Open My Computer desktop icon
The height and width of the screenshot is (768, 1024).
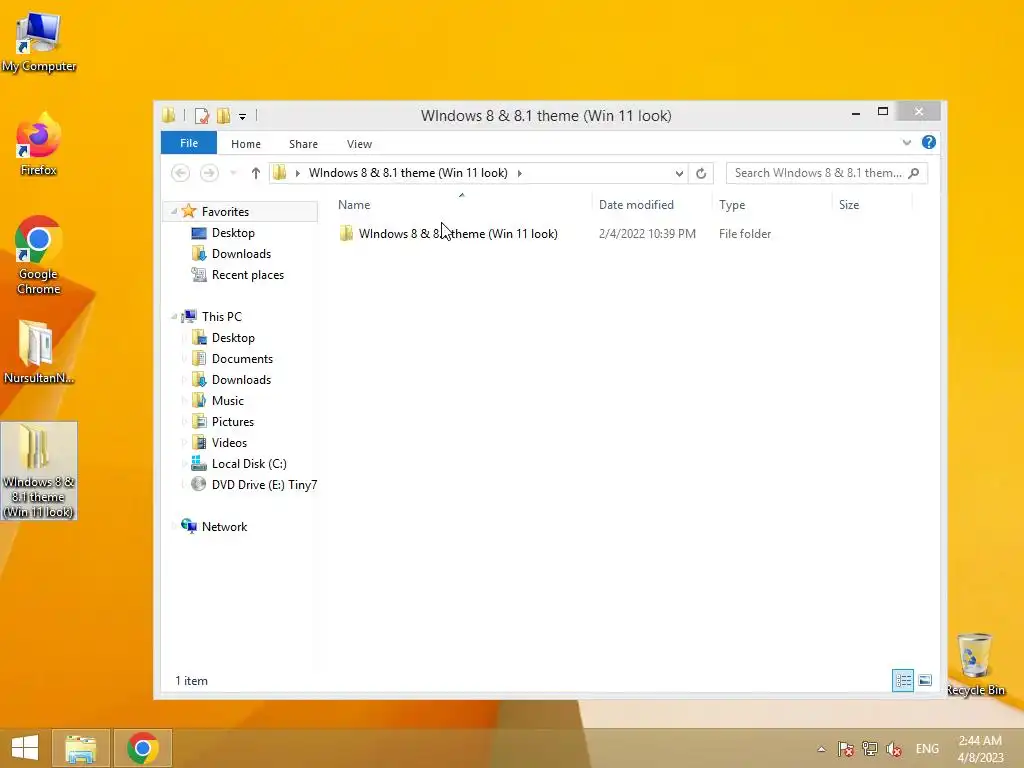39,42
